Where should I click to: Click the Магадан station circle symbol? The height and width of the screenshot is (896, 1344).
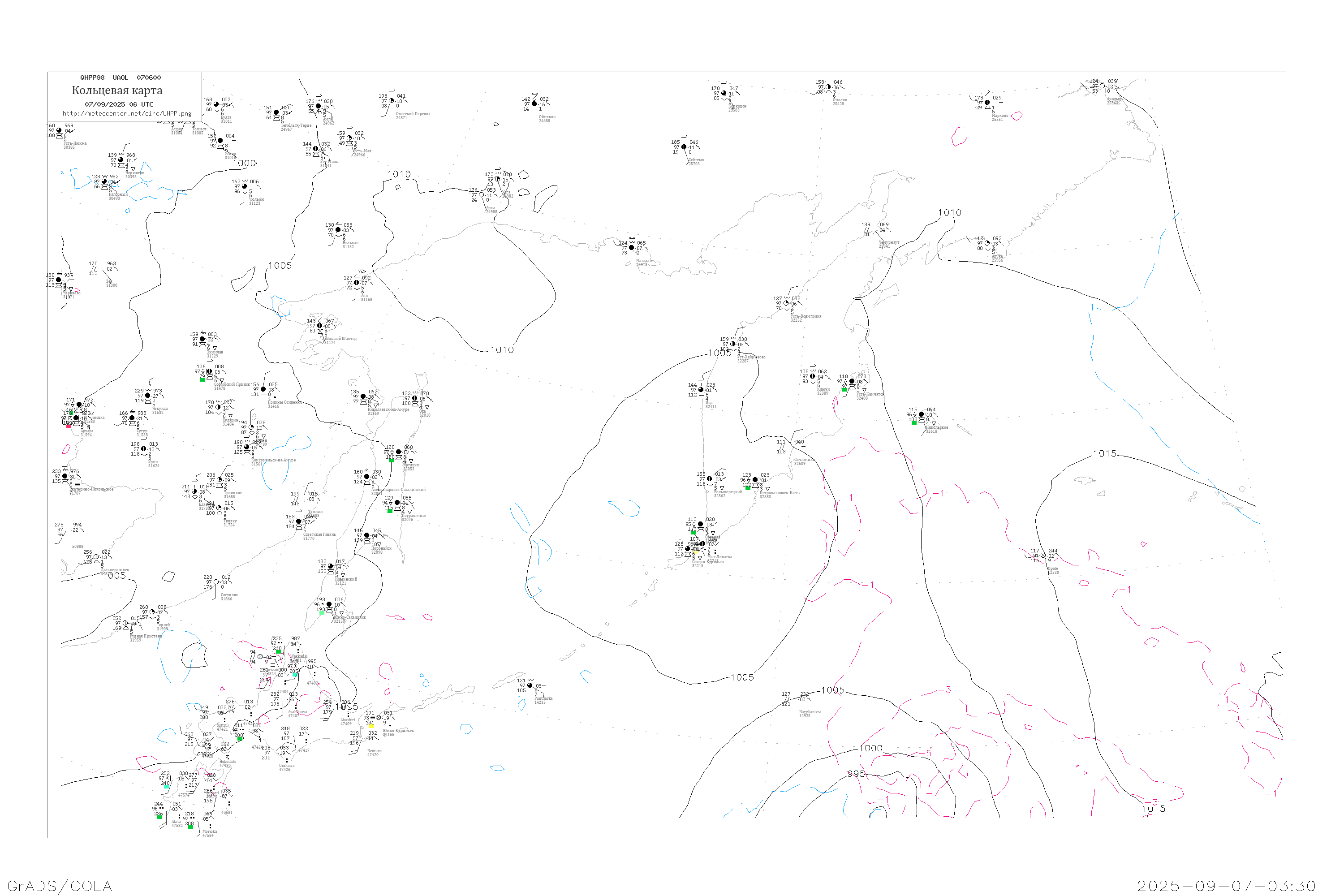(x=631, y=247)
